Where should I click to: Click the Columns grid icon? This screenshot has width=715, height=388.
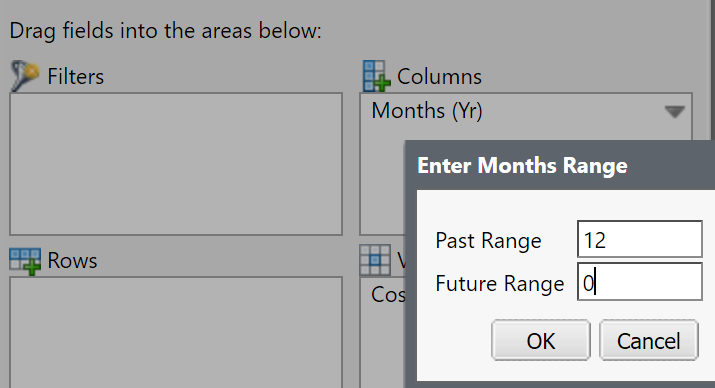pyautogui.click(x=377, y=76)
